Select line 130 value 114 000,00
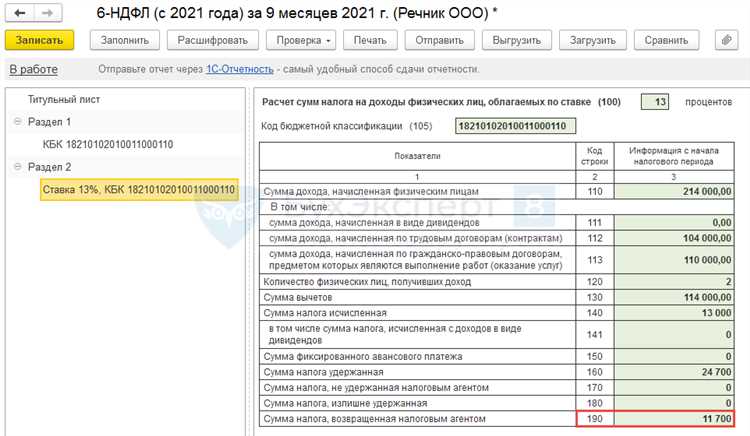Image resolution: width=750 pixels, height=436 pixels. tap(674, 297)
